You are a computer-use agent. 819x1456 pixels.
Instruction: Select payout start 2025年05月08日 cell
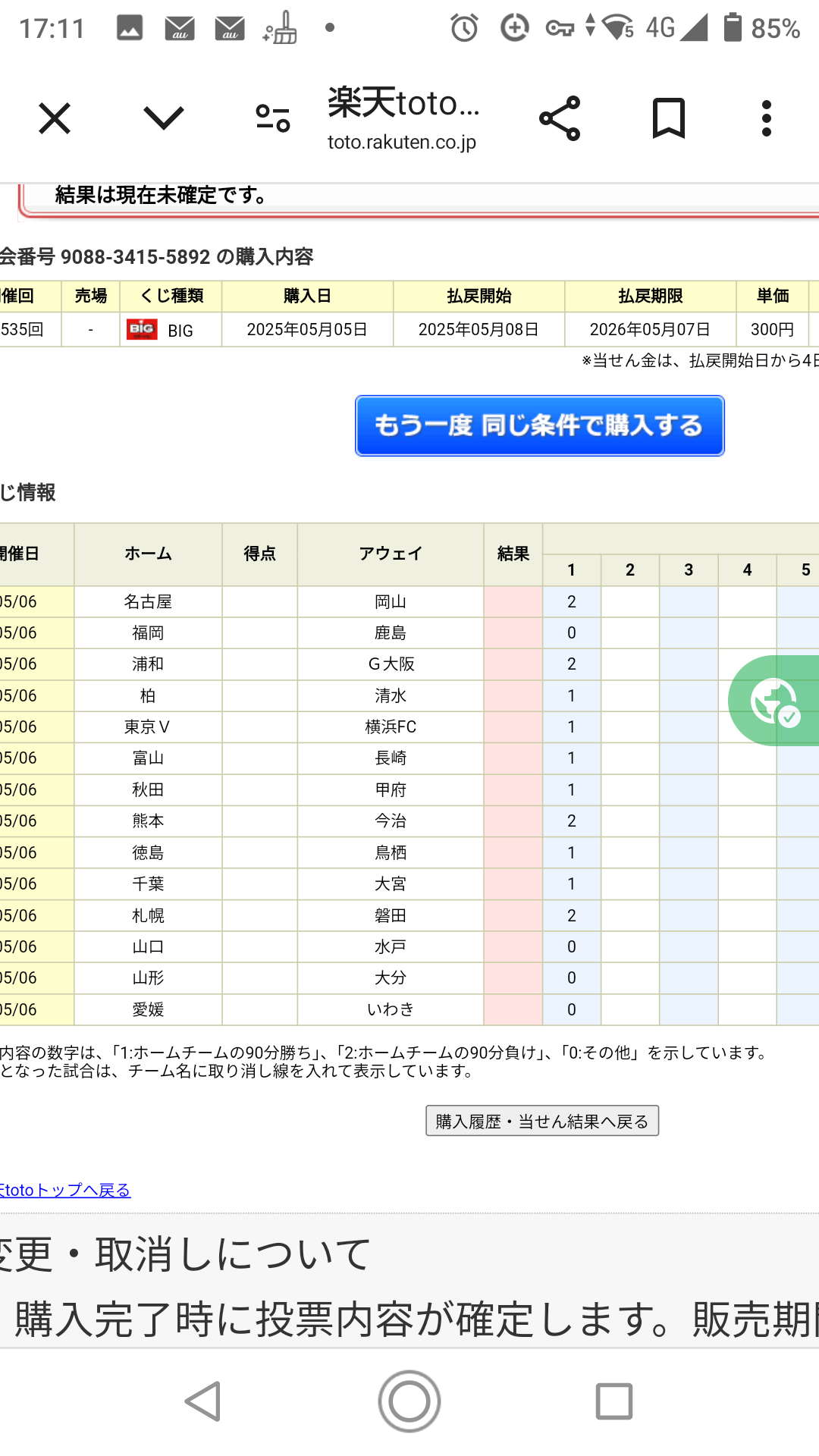[479, 329]
